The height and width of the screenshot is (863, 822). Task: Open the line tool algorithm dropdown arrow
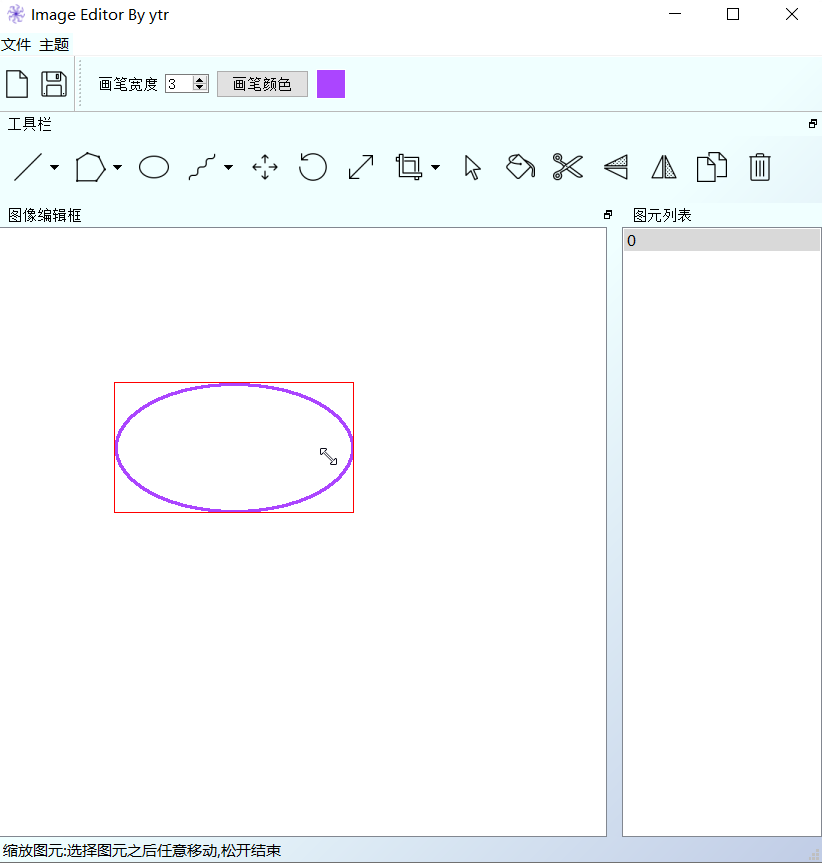point(54,167)
